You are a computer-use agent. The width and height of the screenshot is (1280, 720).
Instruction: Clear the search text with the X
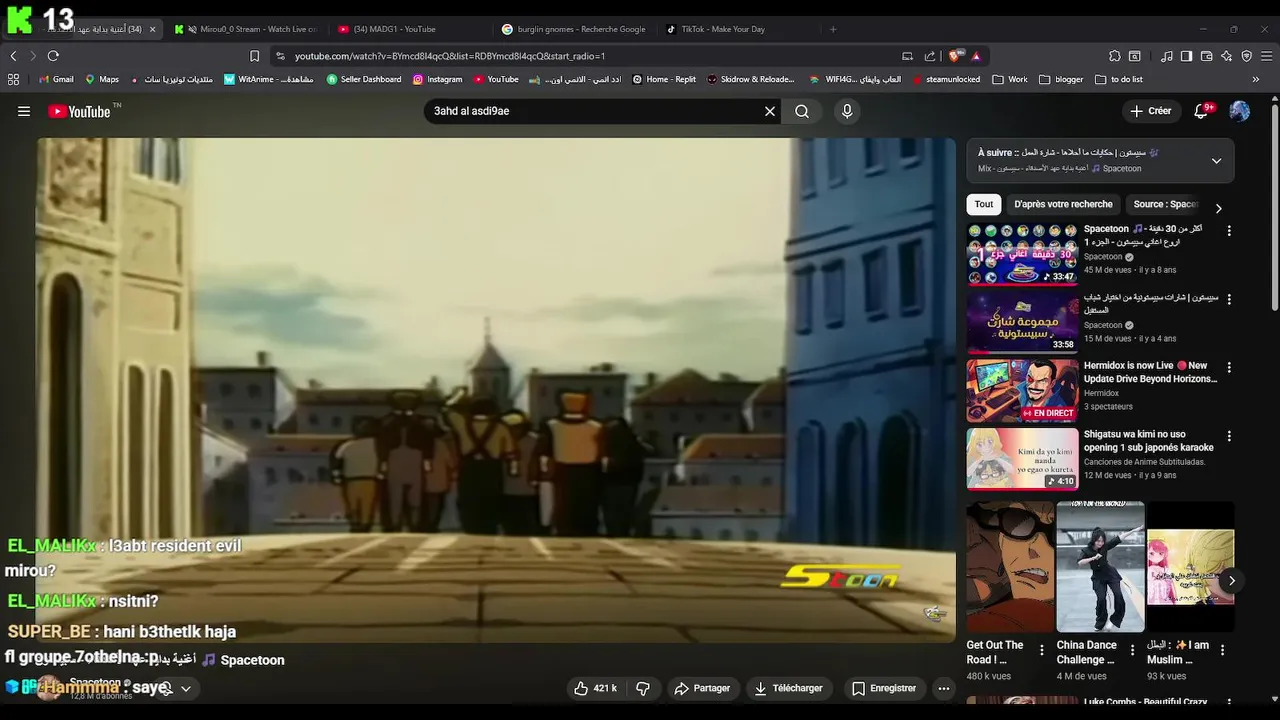[x=770, y=111]
